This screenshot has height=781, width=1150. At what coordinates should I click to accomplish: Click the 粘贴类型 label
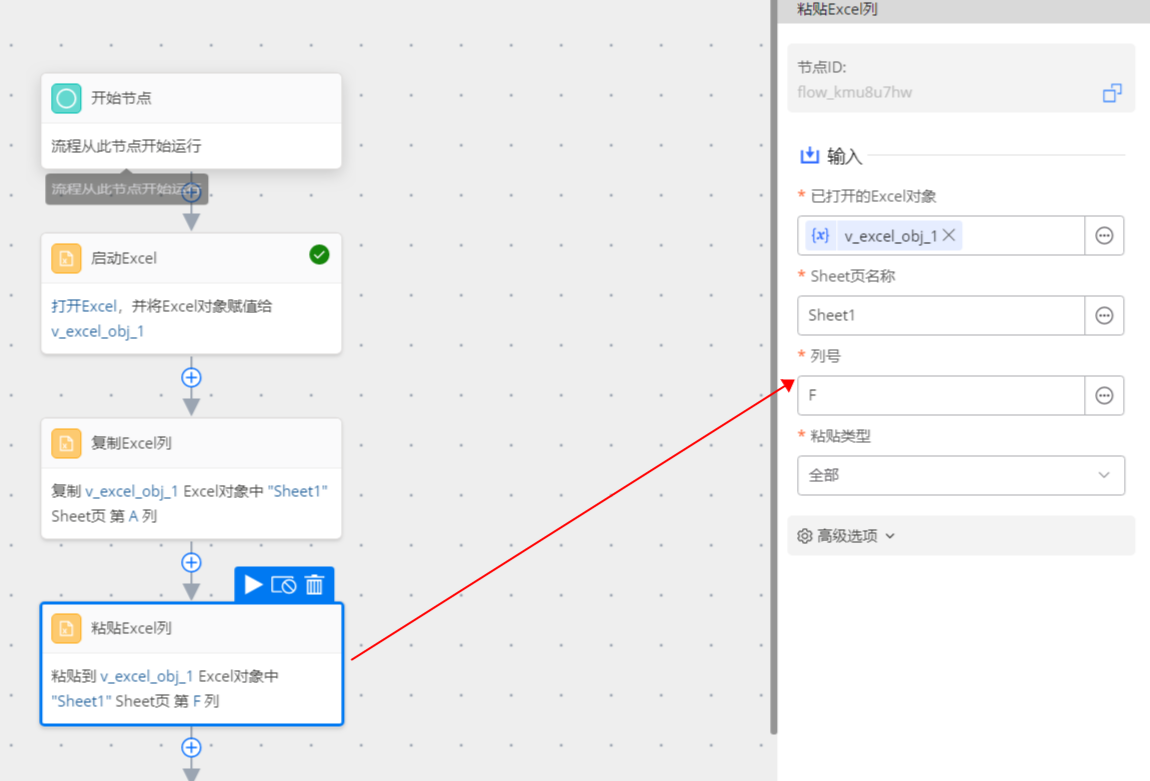[x=840, y=436]
